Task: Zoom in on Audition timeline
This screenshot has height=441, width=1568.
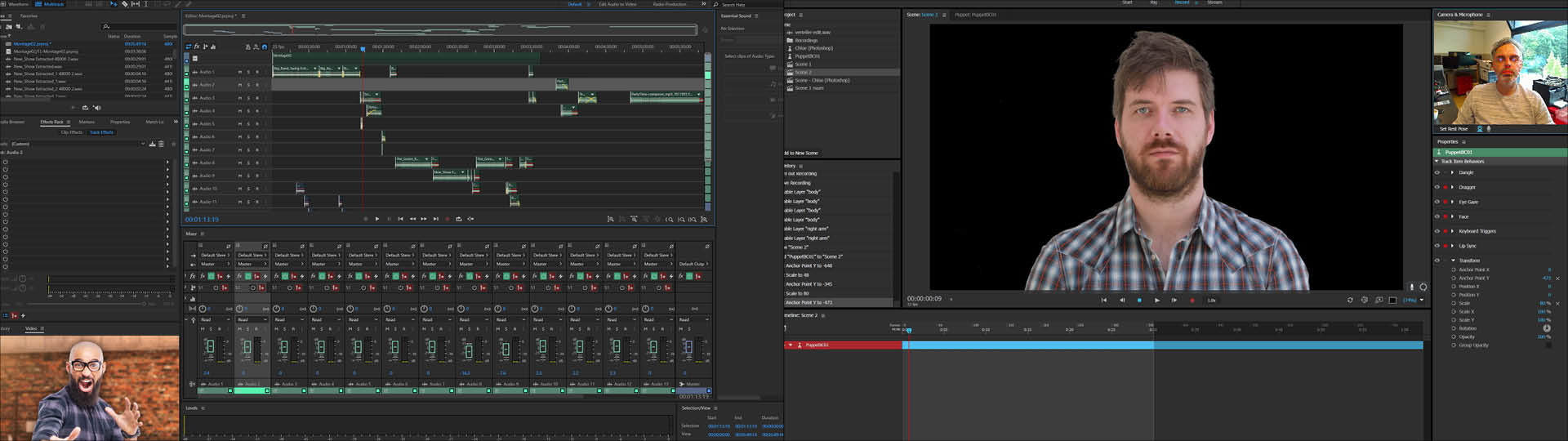Action: (634, 219)
